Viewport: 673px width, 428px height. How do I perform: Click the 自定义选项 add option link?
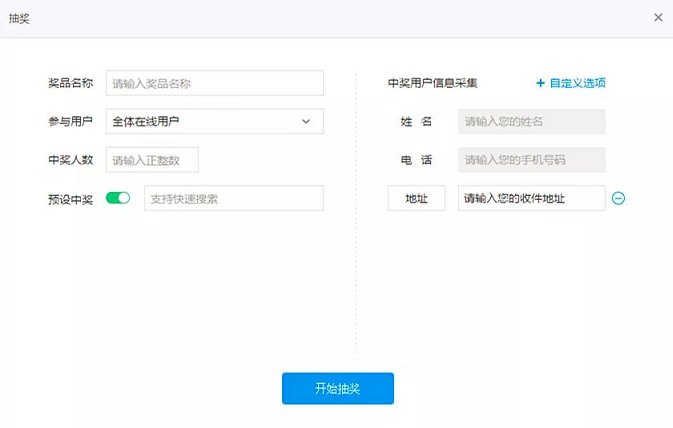pos(571,83)
